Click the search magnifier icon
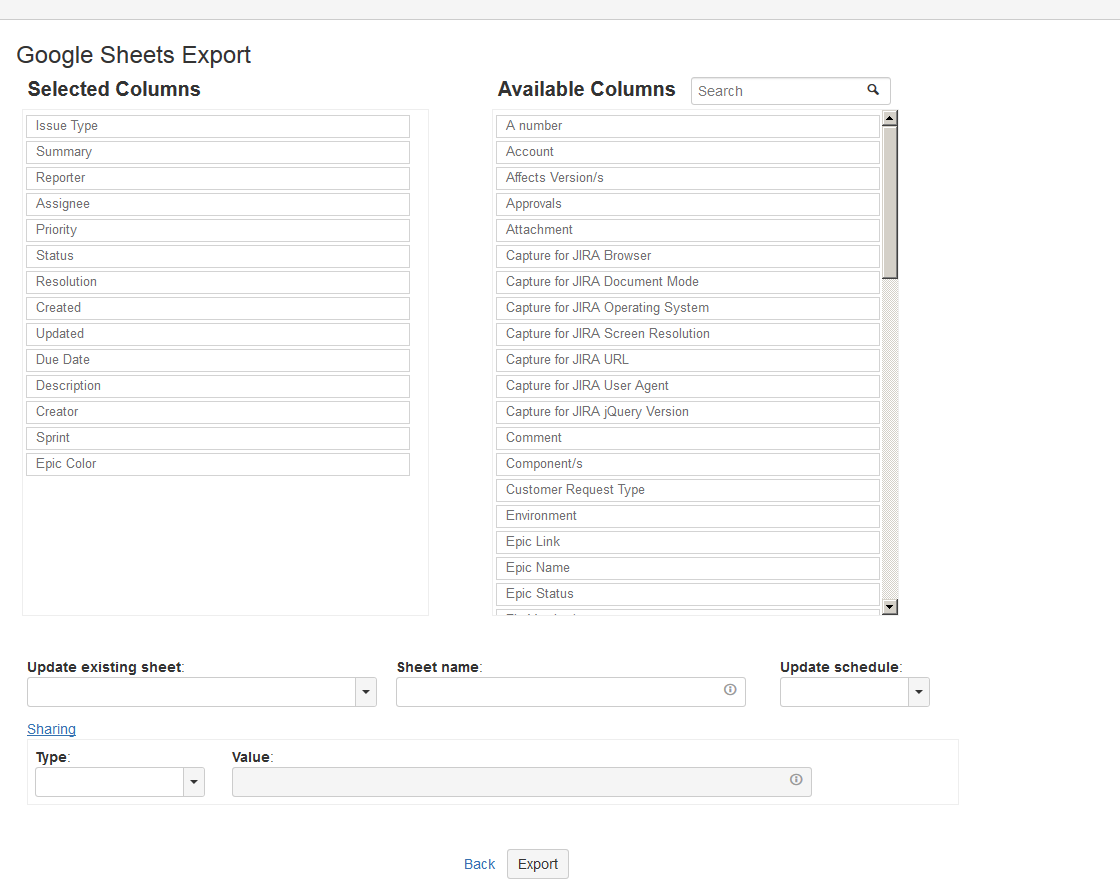Viewport: 1120px width, 895px height. [x=873, y=90]
